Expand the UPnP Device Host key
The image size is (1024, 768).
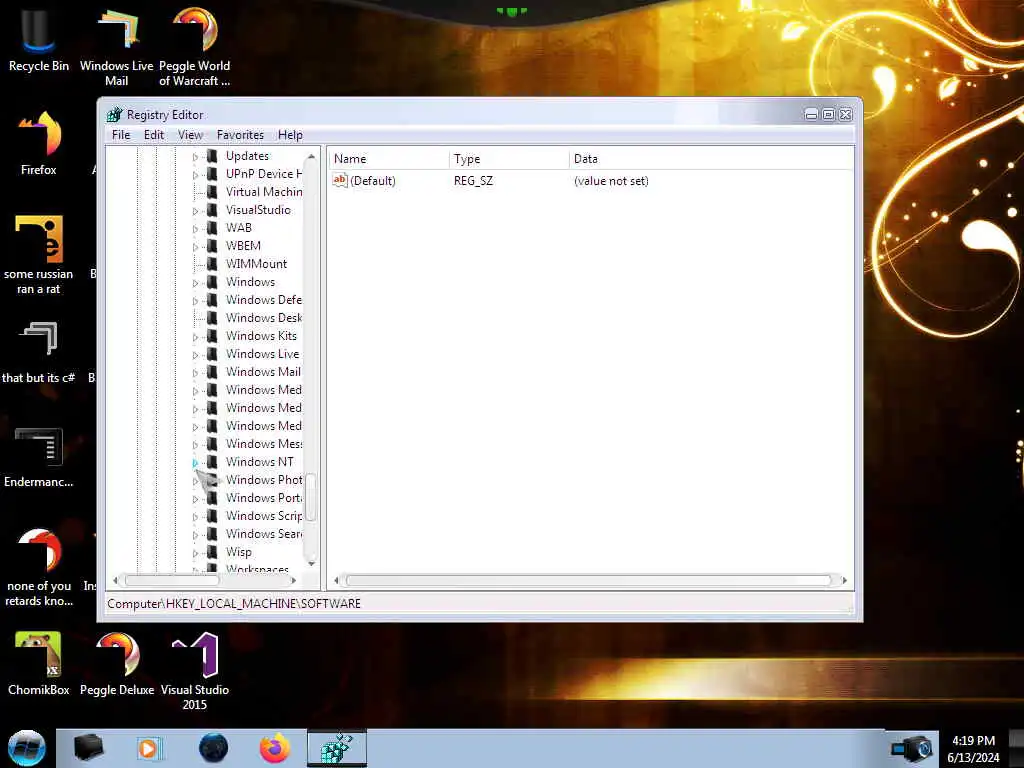pyautogui.click(x=195, y=174)
